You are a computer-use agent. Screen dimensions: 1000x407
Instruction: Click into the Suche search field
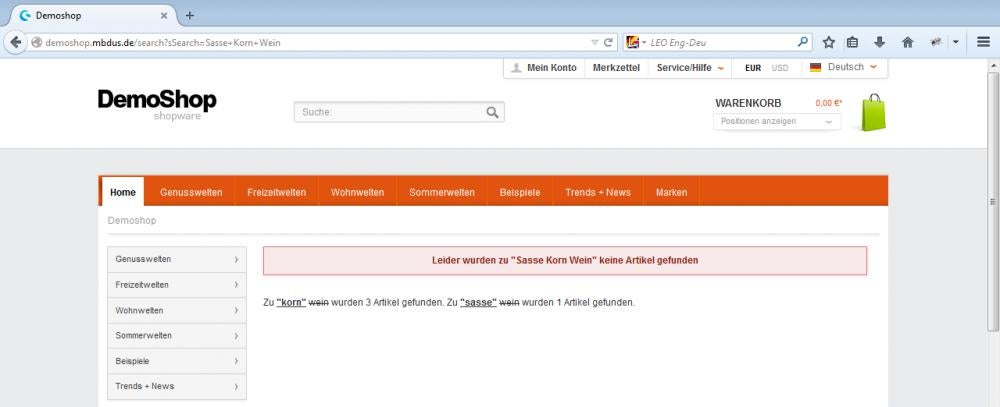pyautogui.click(x=390, y=112)
